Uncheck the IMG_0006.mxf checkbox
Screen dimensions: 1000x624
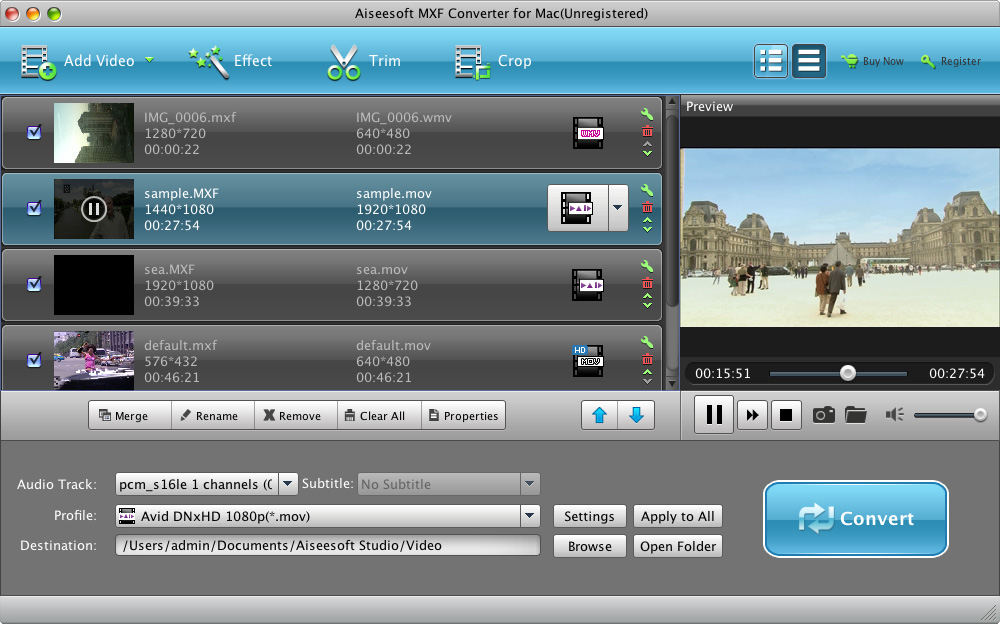[34, 132]
